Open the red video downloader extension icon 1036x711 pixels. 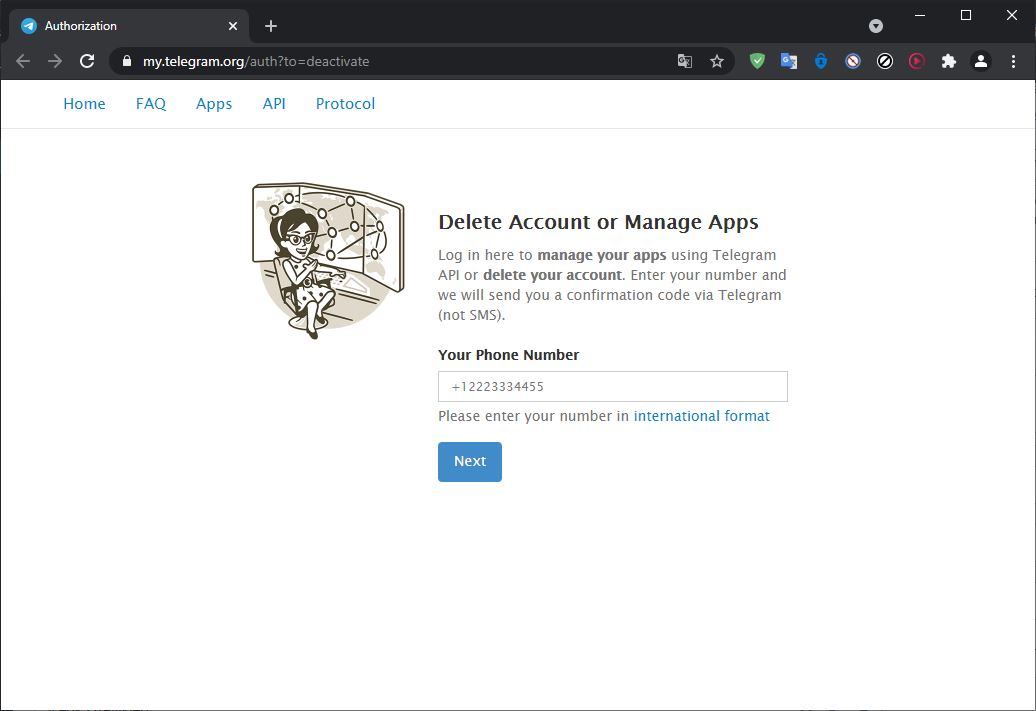[x=917, y=61]
